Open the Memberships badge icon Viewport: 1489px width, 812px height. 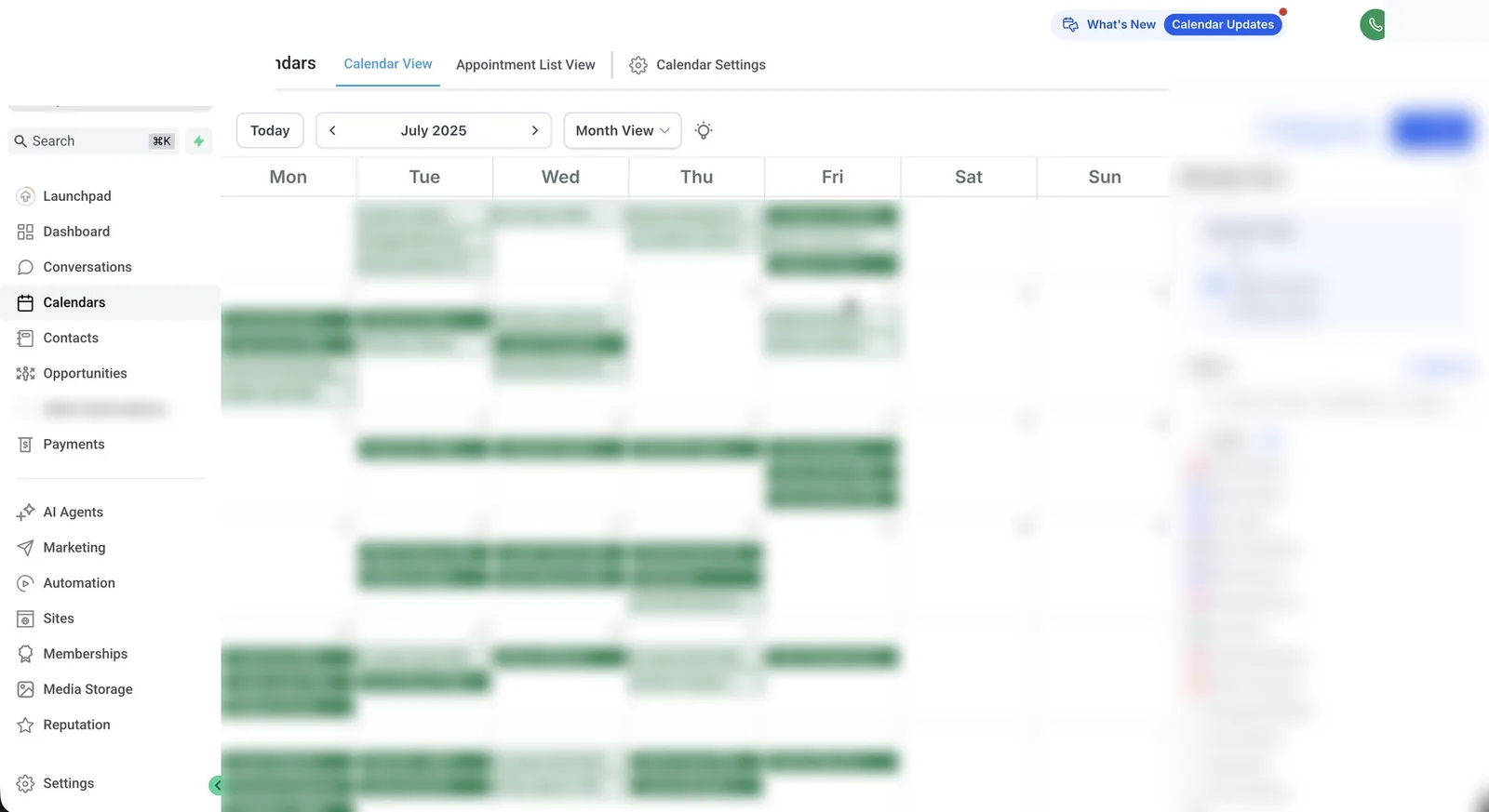25,654
